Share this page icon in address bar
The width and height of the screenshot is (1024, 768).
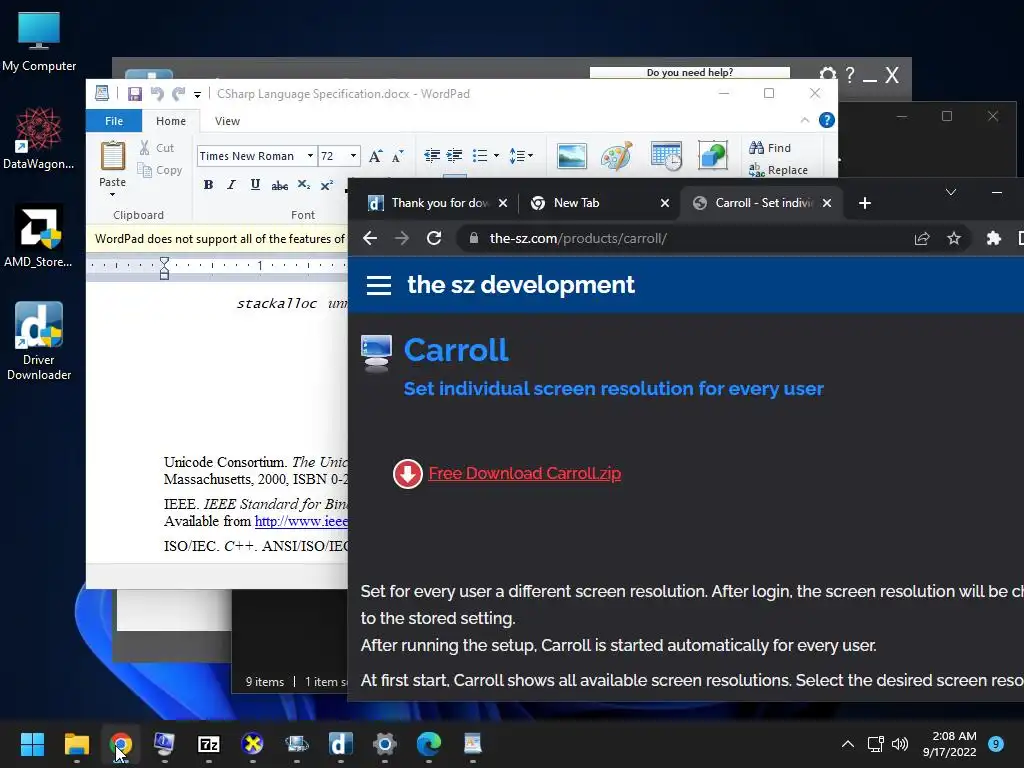[x=921, y=238]
